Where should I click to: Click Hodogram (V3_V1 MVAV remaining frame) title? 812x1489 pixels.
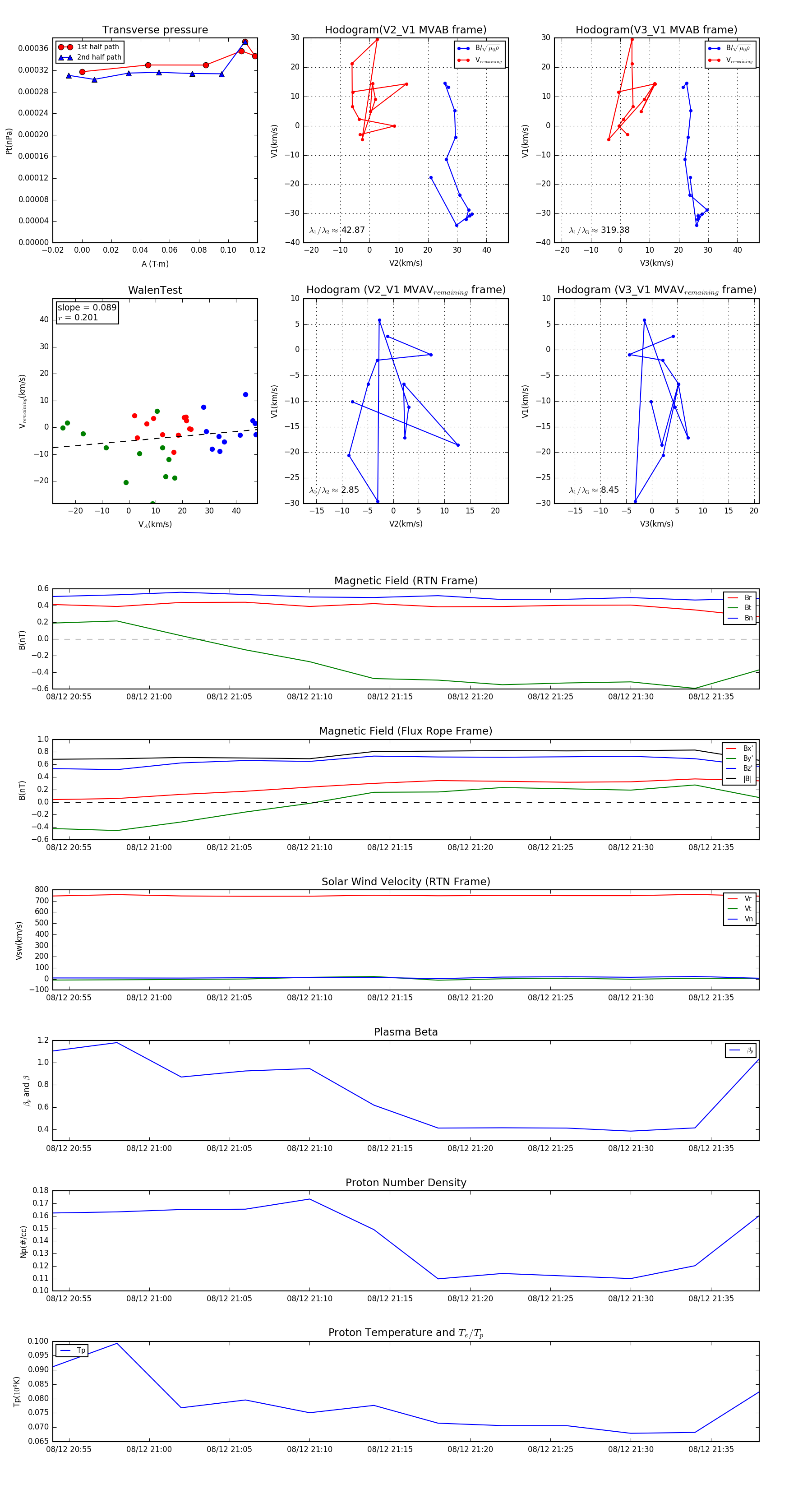tap(656, 290)
